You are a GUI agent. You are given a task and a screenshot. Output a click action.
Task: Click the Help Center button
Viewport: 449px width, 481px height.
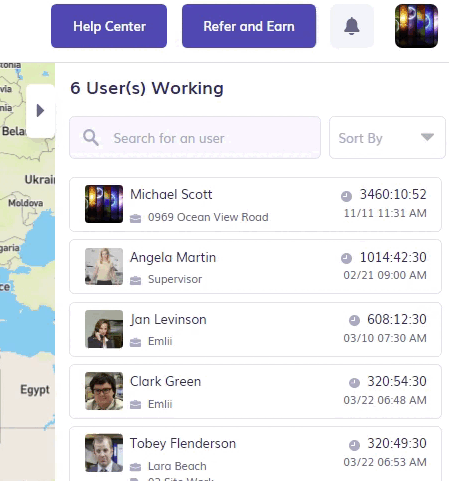click(109, 26)
